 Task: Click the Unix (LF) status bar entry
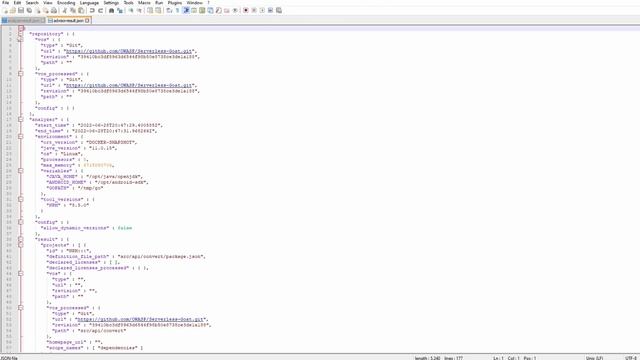594,358
